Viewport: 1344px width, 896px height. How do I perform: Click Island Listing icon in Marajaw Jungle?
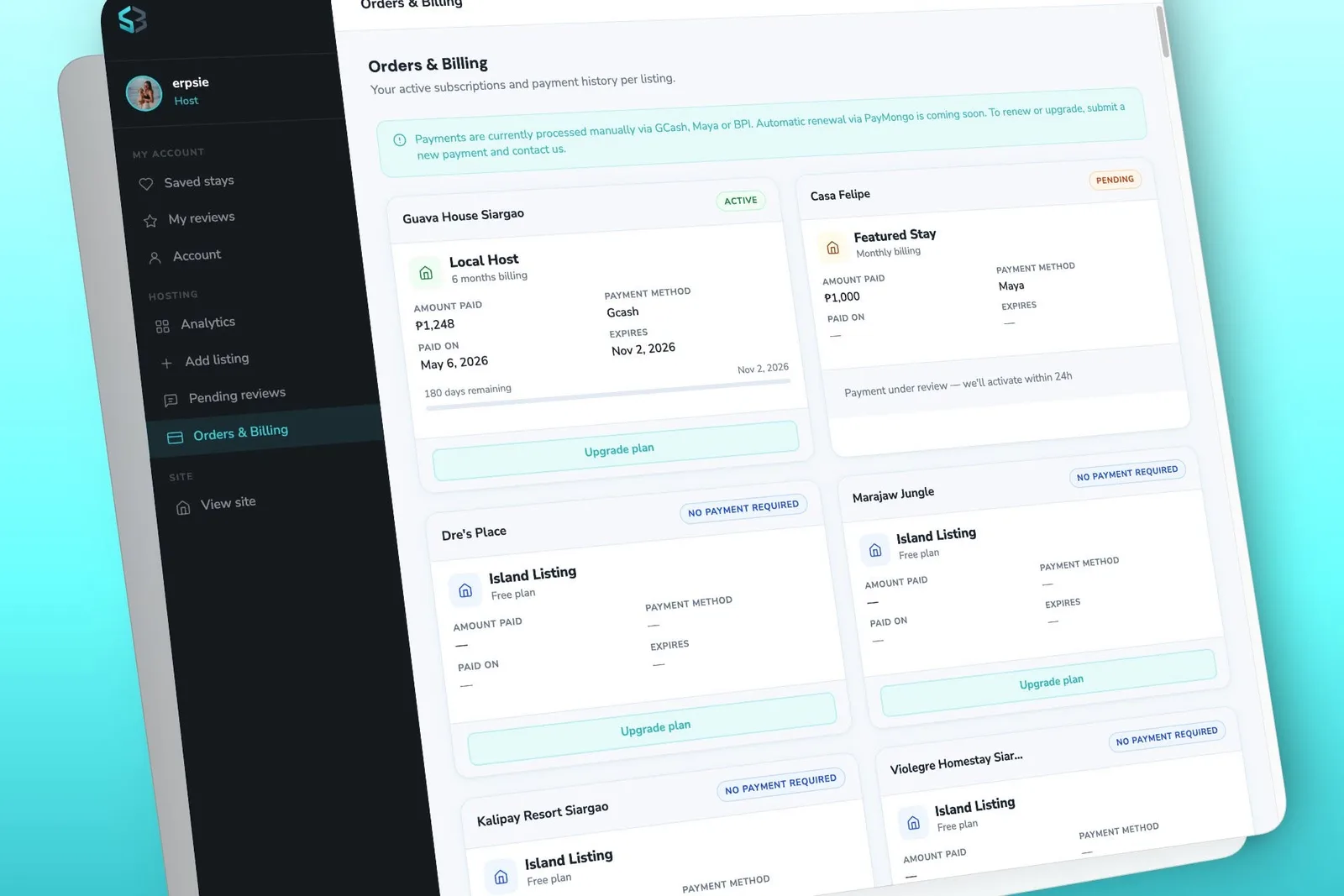click(875, 550)
